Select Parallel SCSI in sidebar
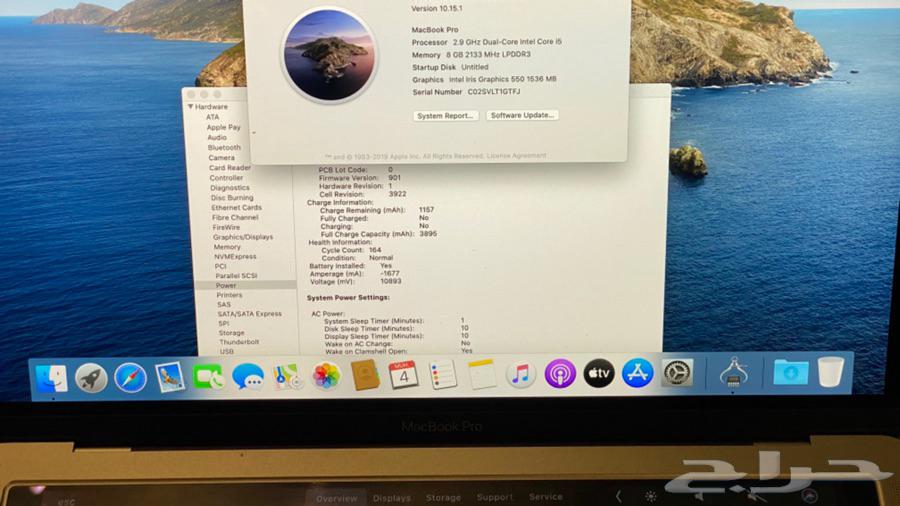The image size is (900, 506). pyautogui.click(x=236, y=276)
